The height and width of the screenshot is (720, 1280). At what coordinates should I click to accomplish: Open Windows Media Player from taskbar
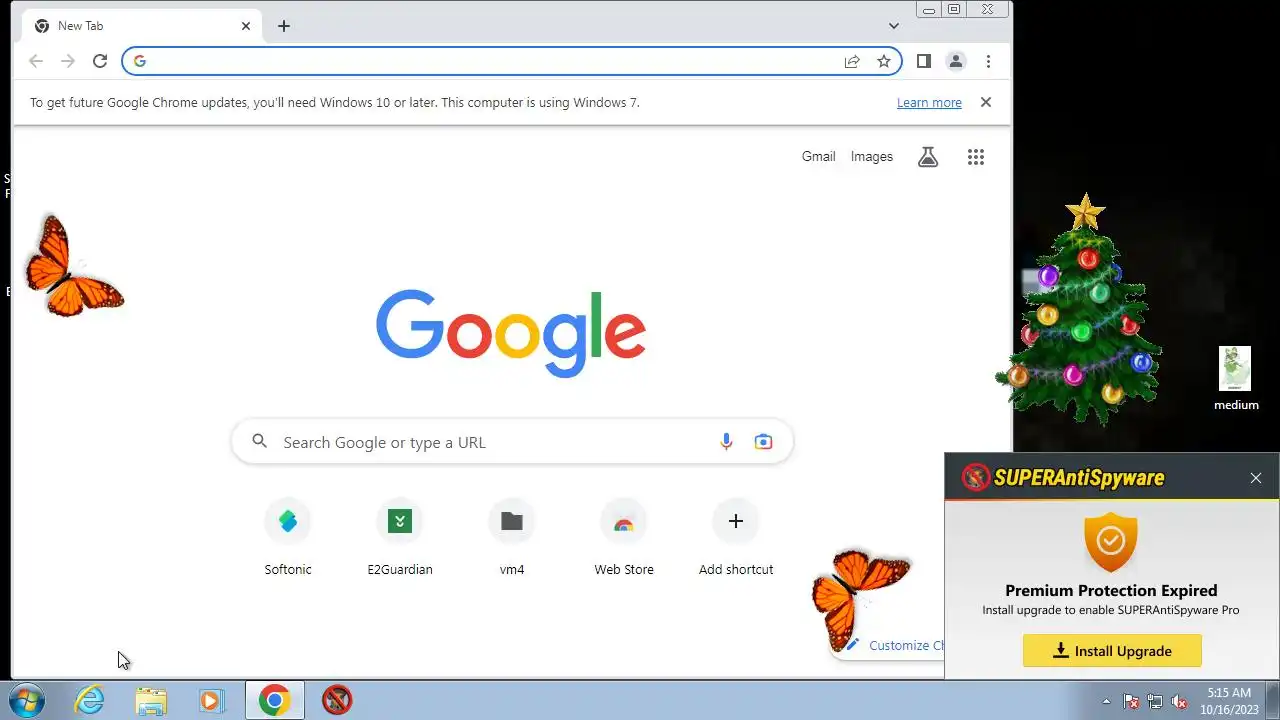pyautogui.click(x=211, y=700)
